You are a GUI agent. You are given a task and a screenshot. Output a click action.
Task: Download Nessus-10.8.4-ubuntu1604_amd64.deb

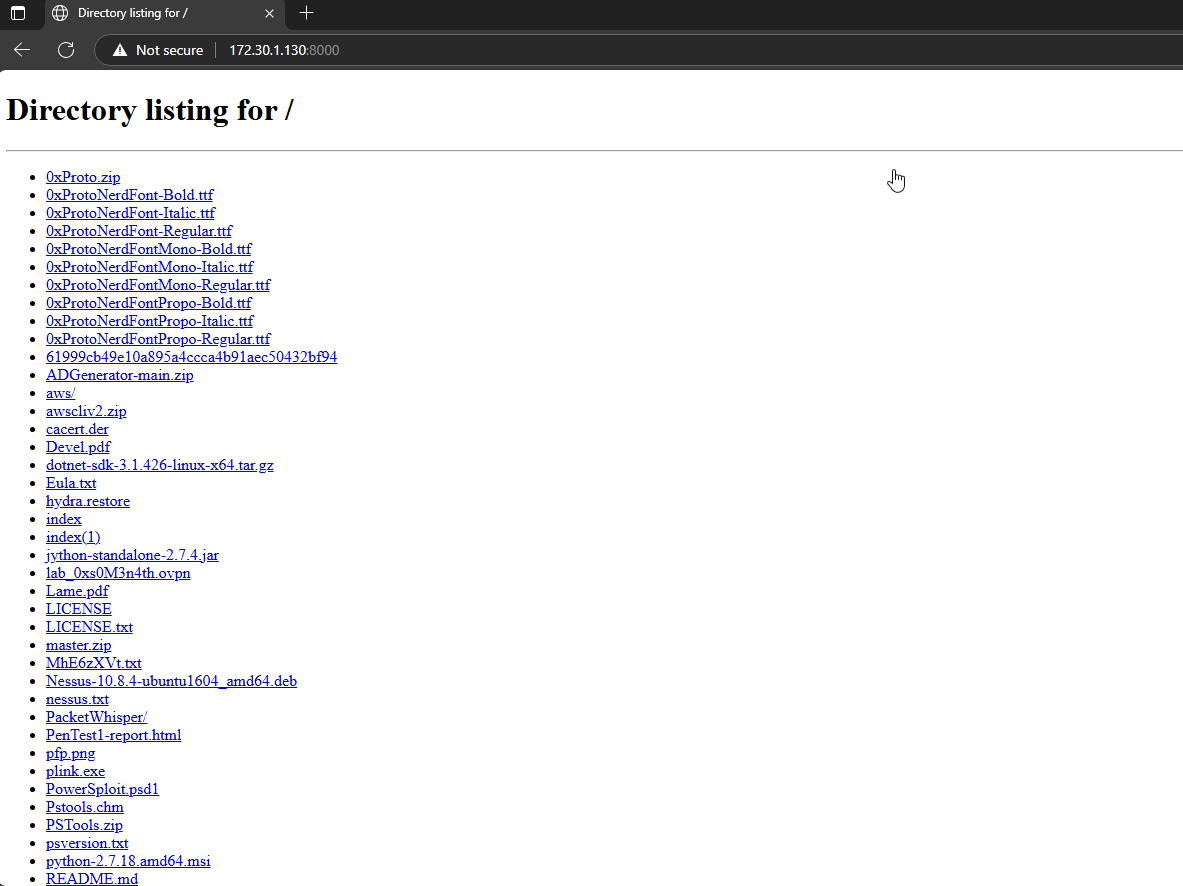click(171, 681)
